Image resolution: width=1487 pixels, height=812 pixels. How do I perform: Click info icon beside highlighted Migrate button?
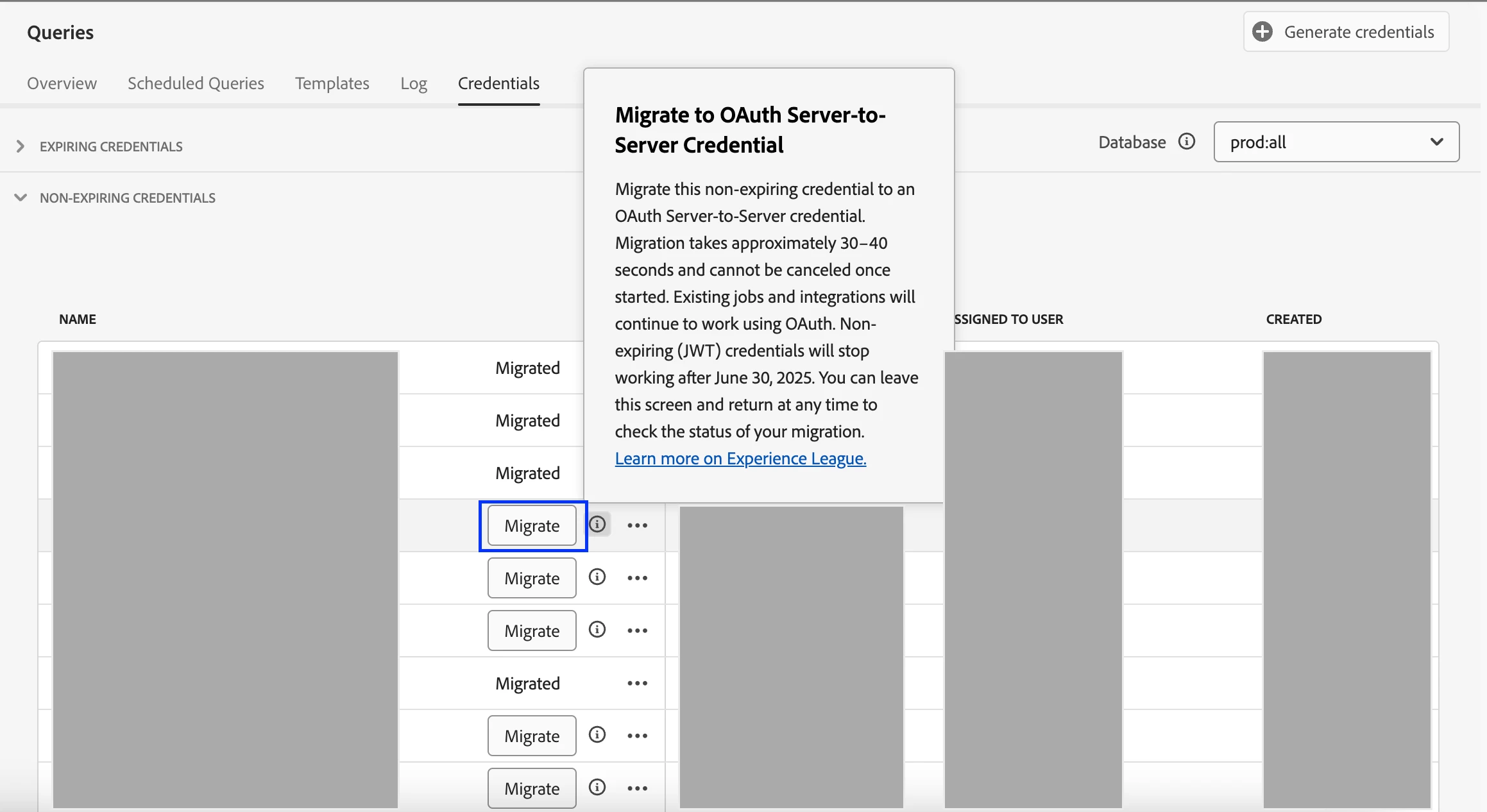597,525
